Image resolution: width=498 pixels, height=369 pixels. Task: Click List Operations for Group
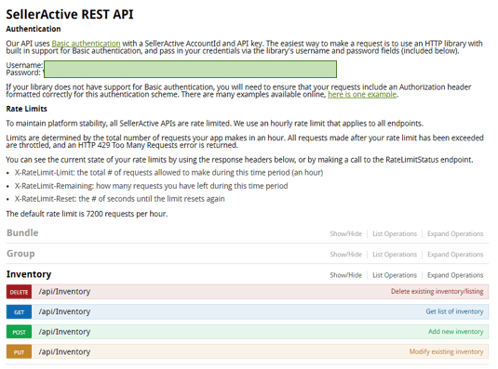(x=395, y=254)
